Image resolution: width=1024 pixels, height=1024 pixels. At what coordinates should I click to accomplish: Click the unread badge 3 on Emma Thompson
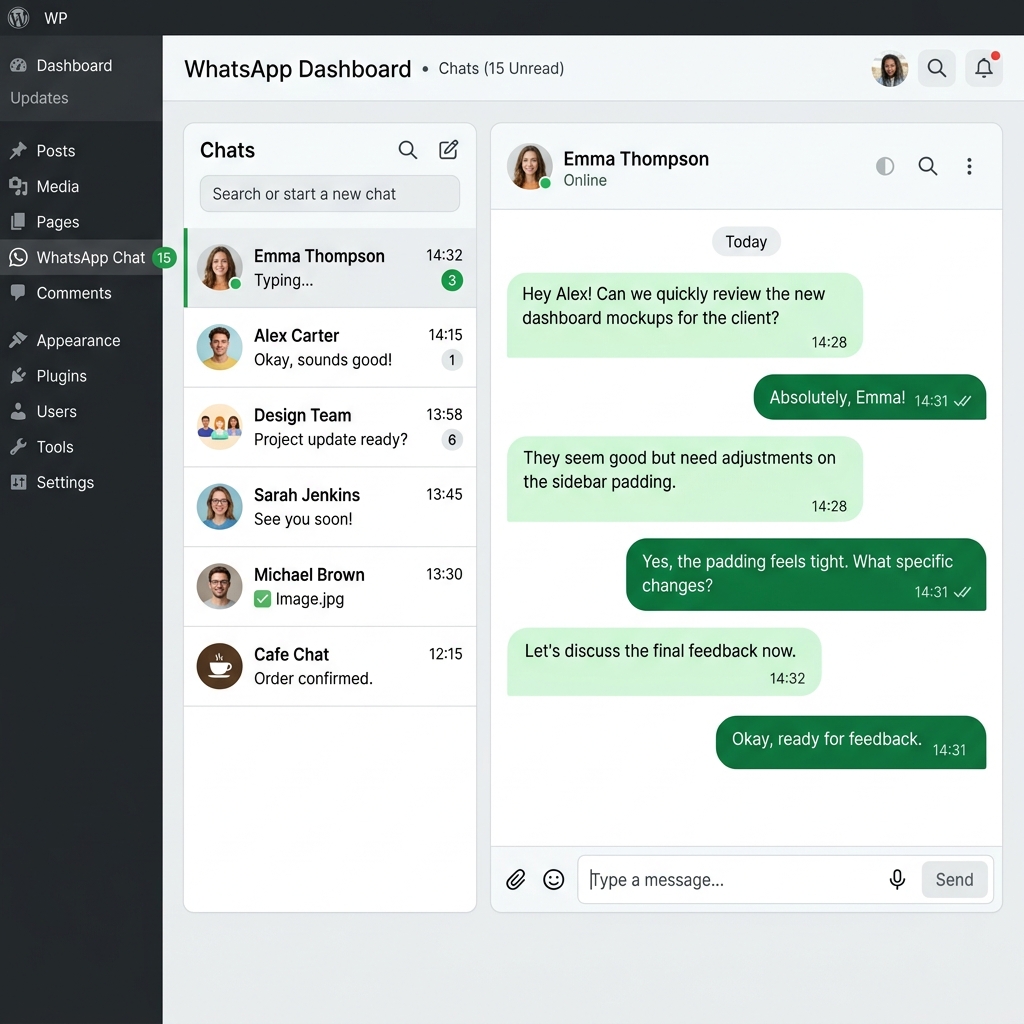click(452, 280)
